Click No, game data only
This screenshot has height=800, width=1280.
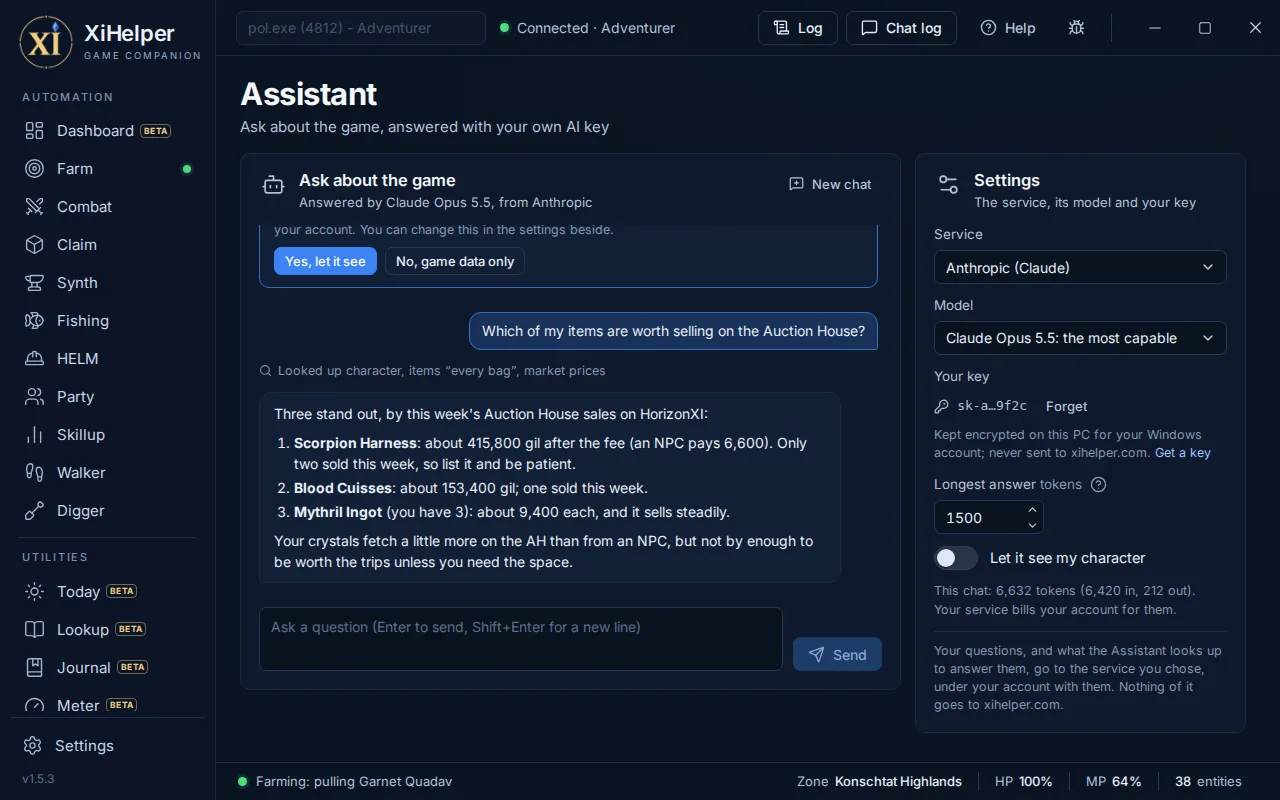point(455,261)
